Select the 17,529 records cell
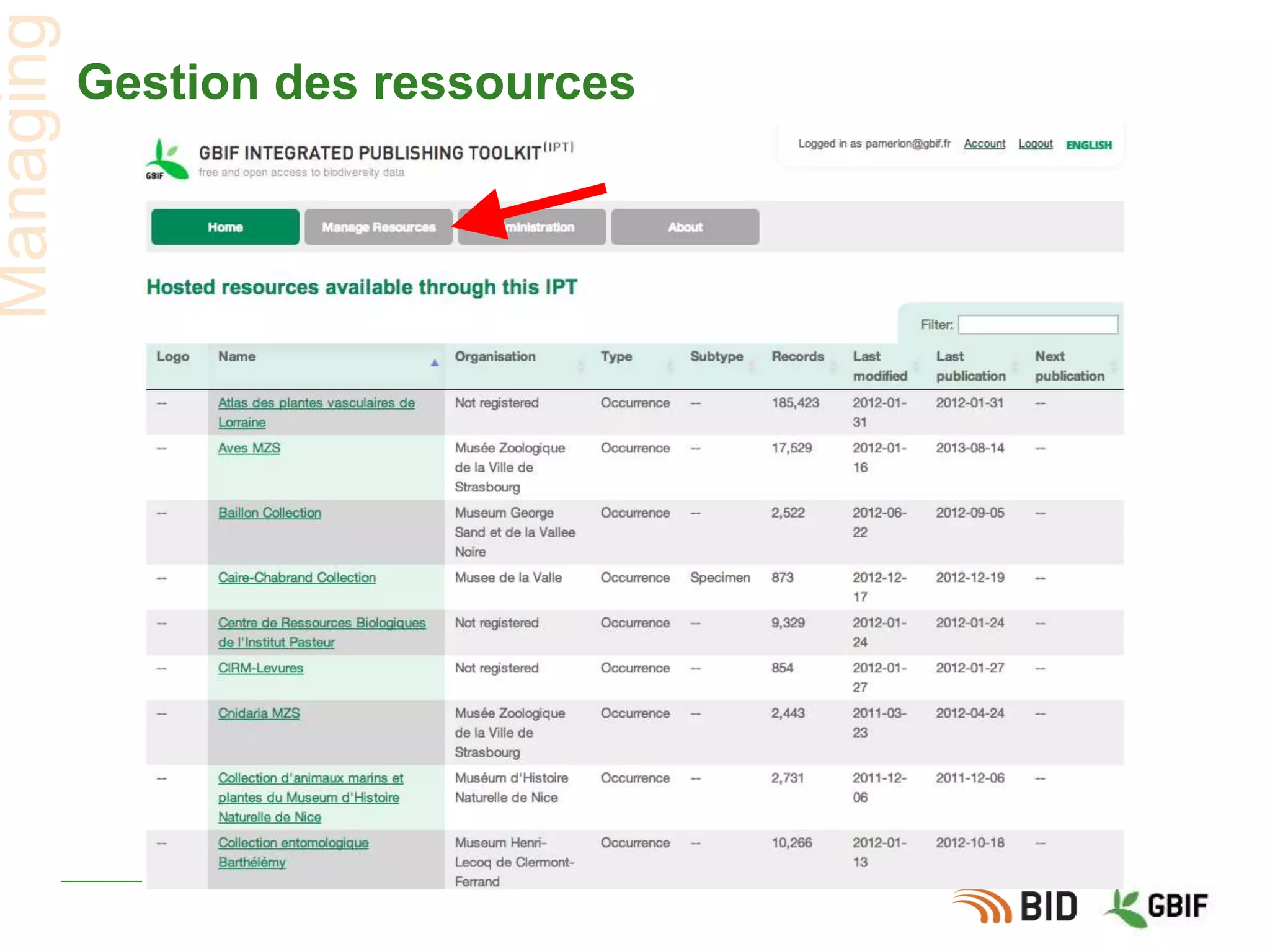 (x=791, y=447)
